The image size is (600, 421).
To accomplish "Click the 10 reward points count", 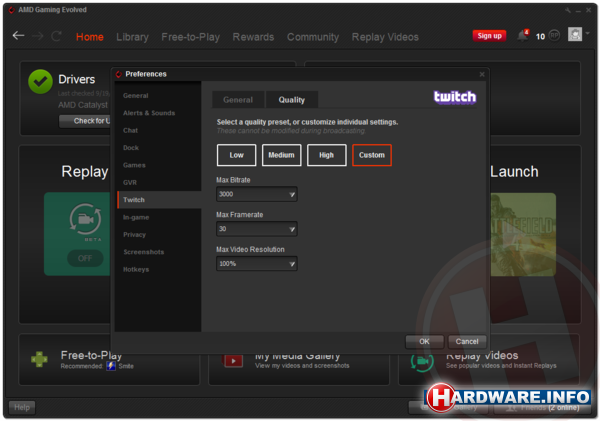I will click(540, 37).
